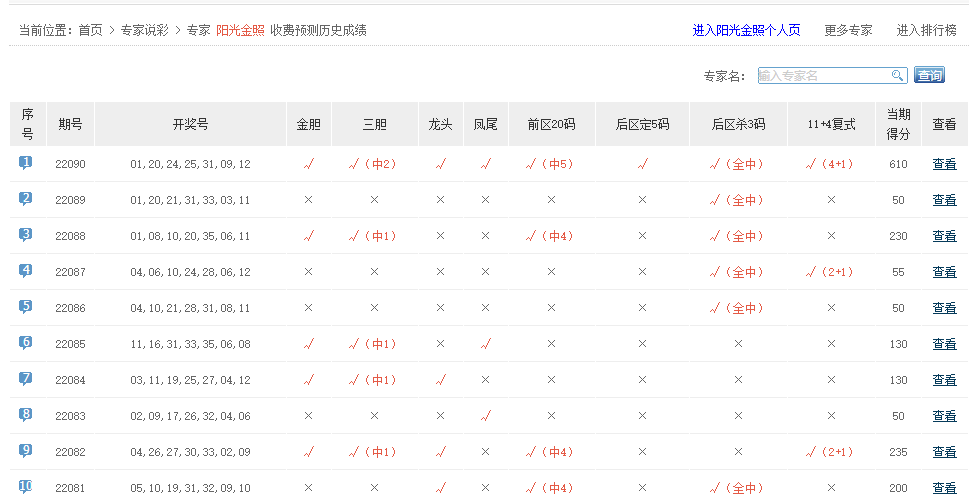Click the number 6 rank badge icon
969x501 pixels.
pyautogui.click(x=26, y=343)
